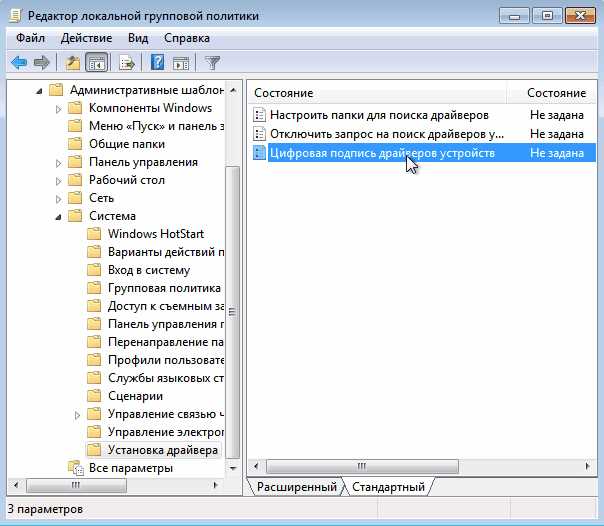Expand the Рабочий стол tree node

[58, 181]
